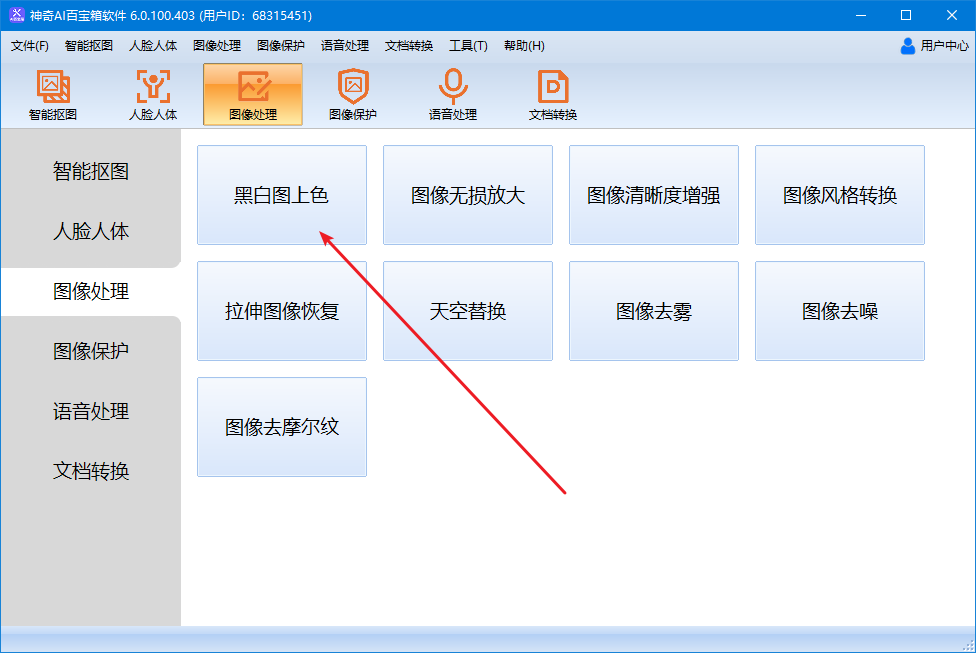The image size is (976, 653).
Task: Switch to 语音处理 sidebar tab
Action: 91,411
